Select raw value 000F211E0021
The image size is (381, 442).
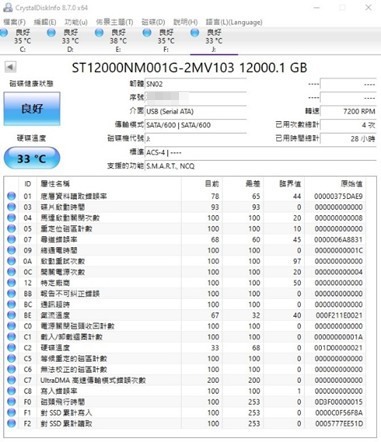[339, 315]
